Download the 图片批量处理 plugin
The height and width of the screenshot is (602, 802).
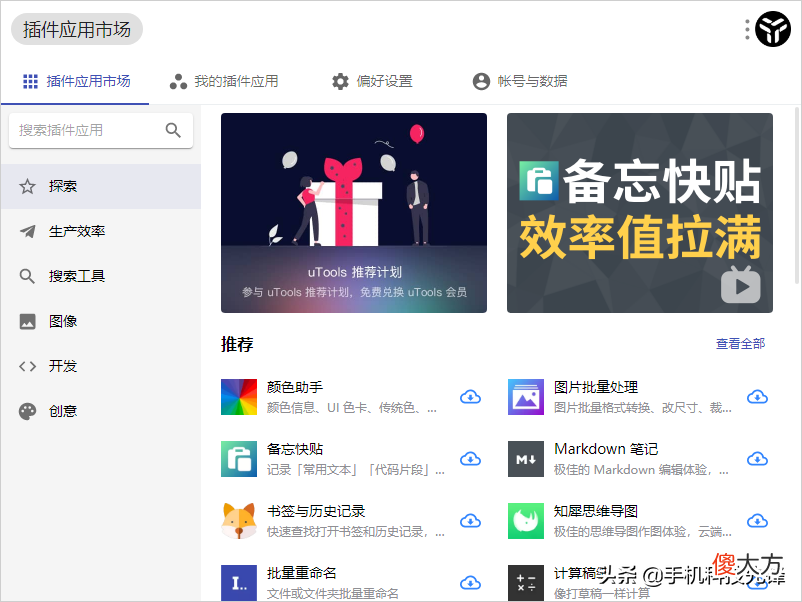point(757,397)
